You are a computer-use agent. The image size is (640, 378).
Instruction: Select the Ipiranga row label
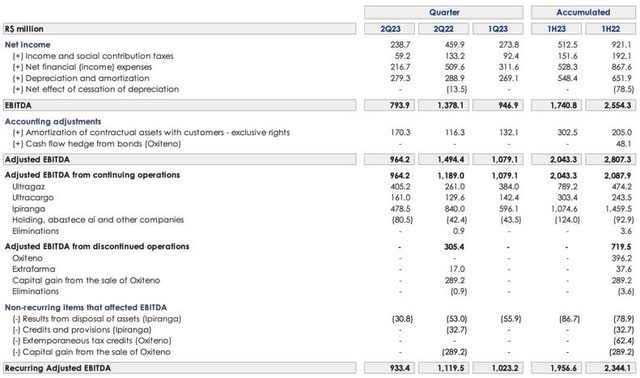point(29,209)
